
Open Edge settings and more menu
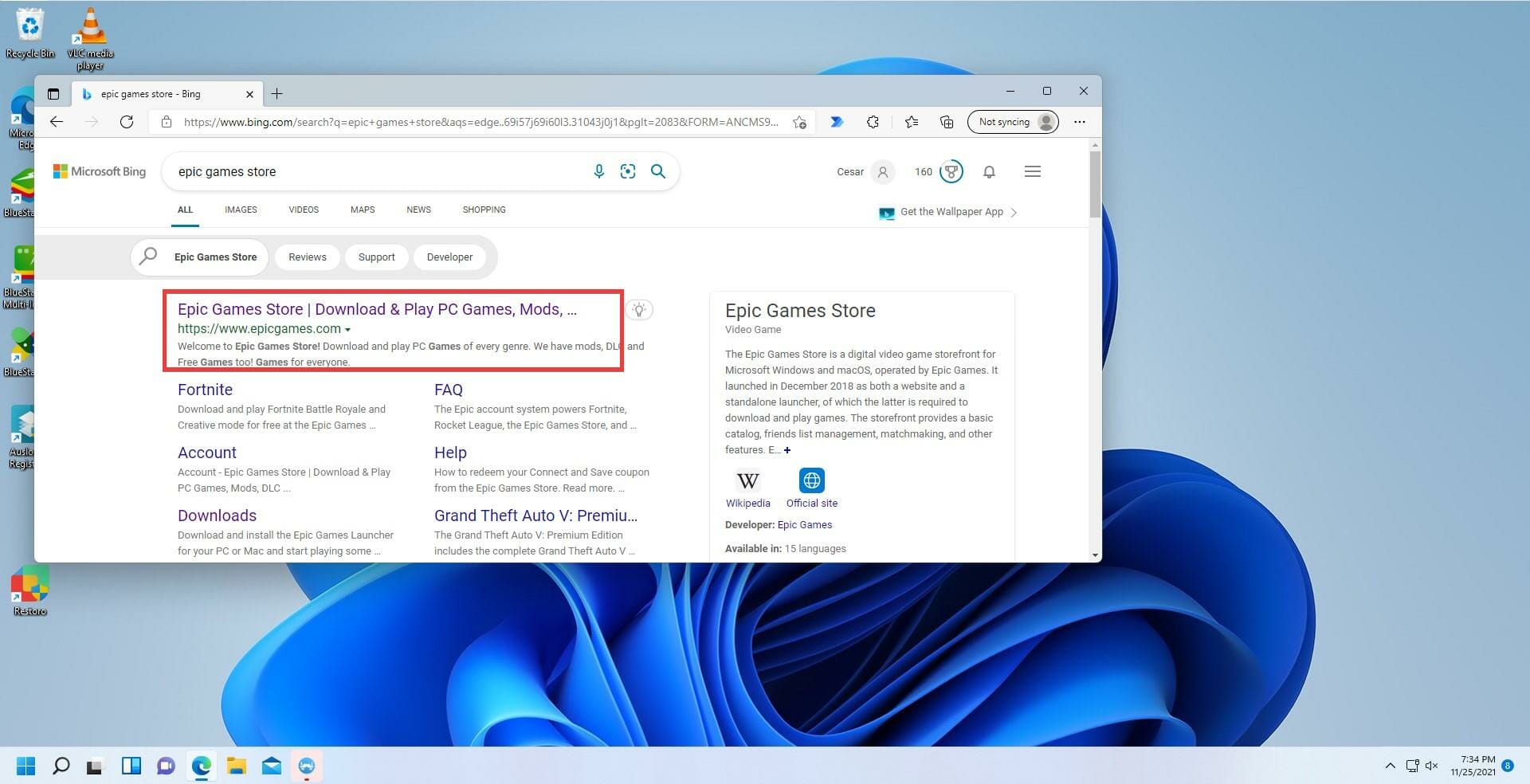[x=1080, y=122]
